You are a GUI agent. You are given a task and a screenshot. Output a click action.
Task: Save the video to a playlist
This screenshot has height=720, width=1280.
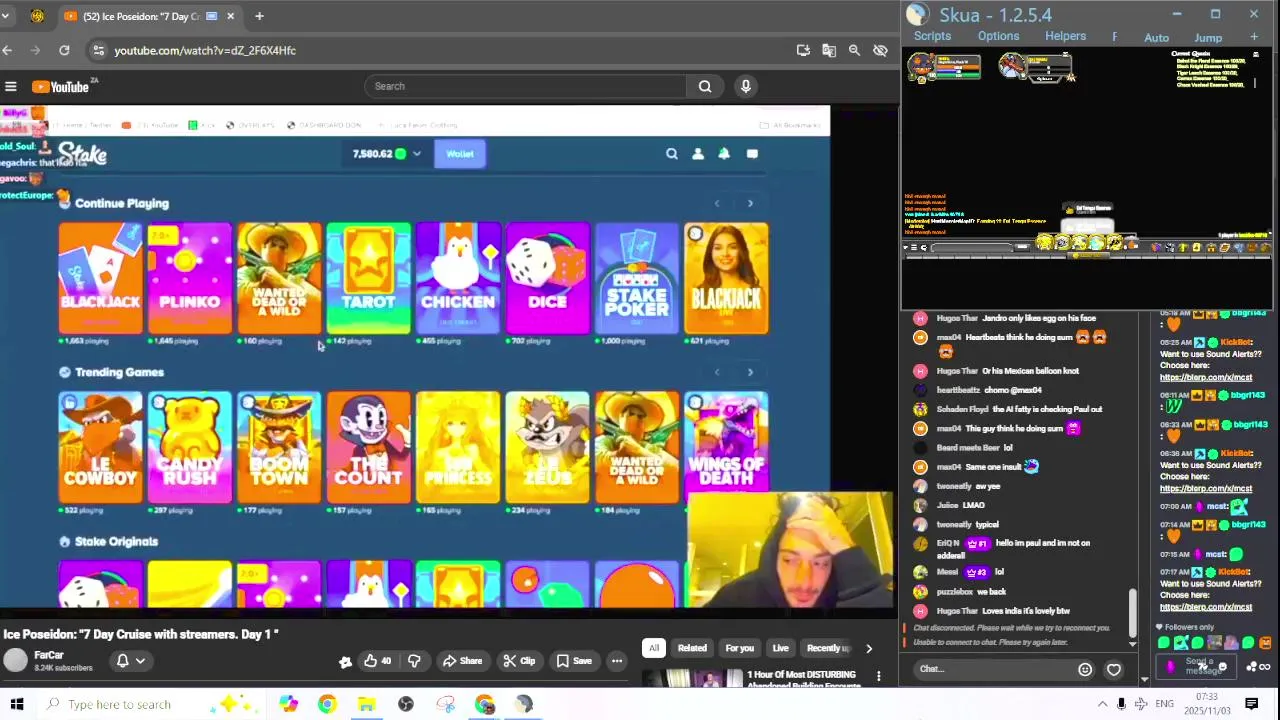tap(574, 660)
